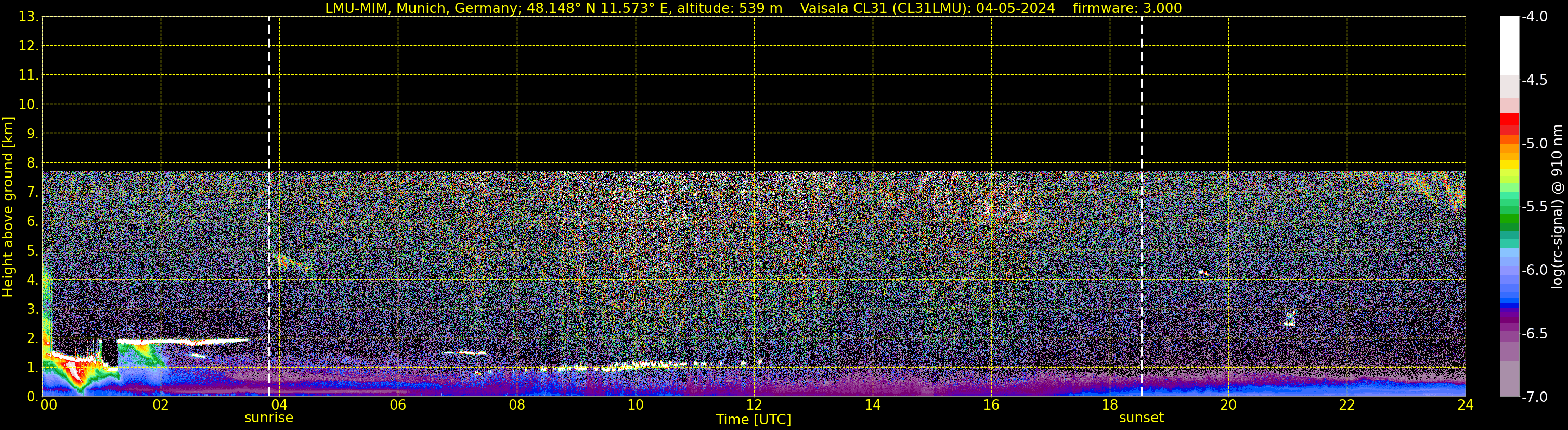Screen dimensions: 1568x430
Task: Click the 13 km height tick label
Action: (x=28, y=17)
